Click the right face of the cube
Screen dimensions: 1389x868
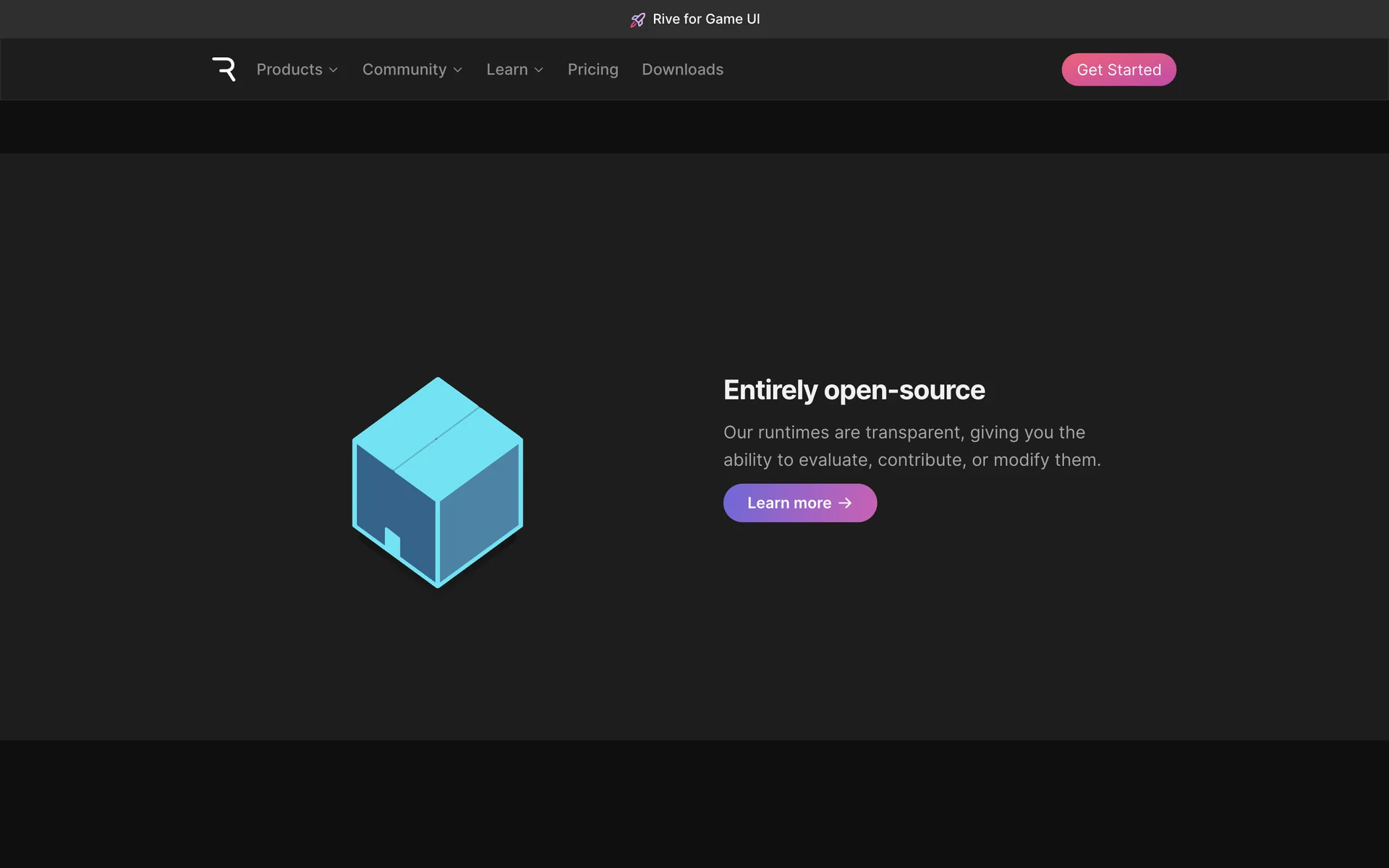pyautogui.click(x=480, y=517)
